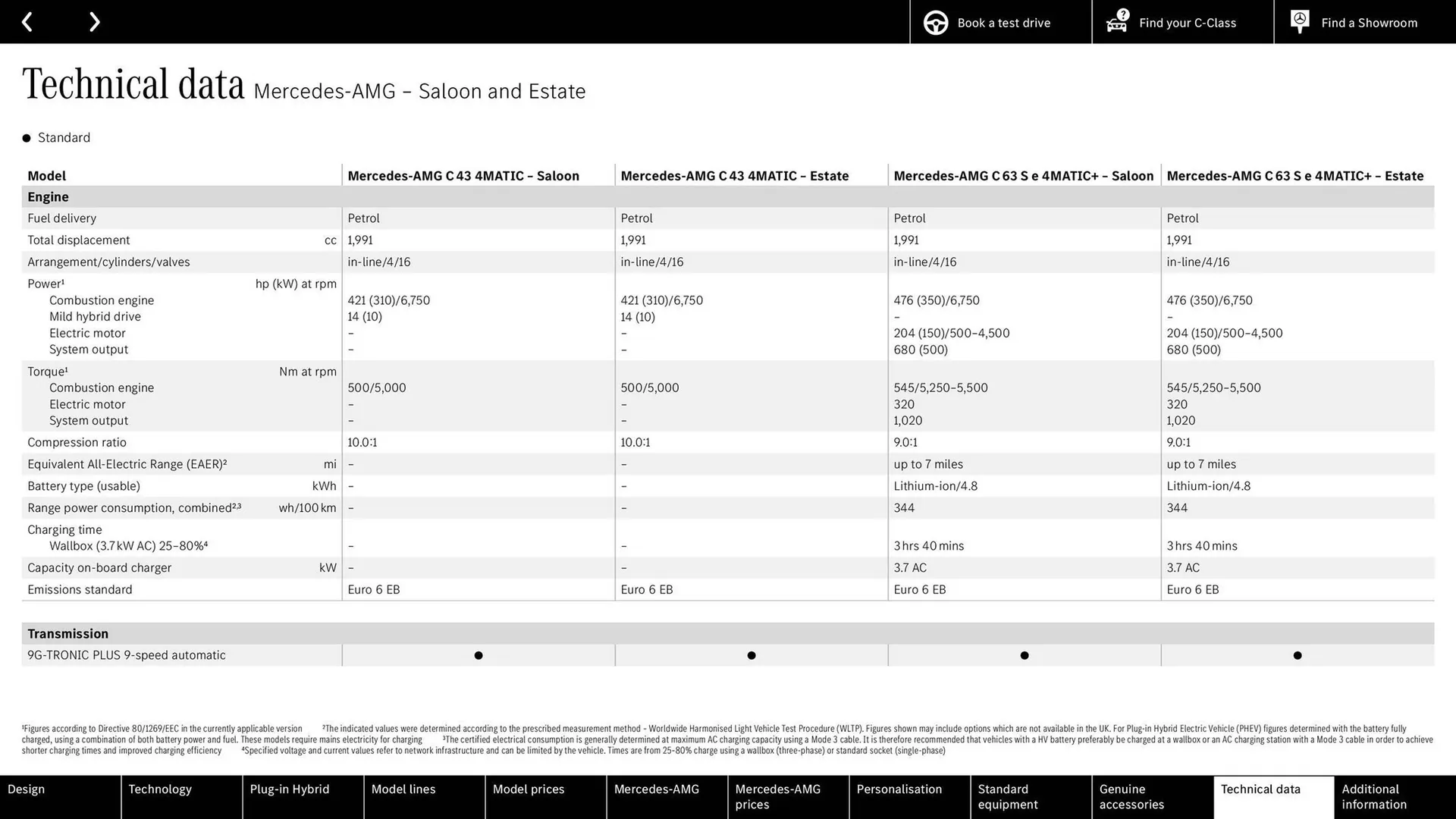The width and height of the screenshot is (1456, 819).
Task: Expand the Charging time row details
Action: (64, 529)
